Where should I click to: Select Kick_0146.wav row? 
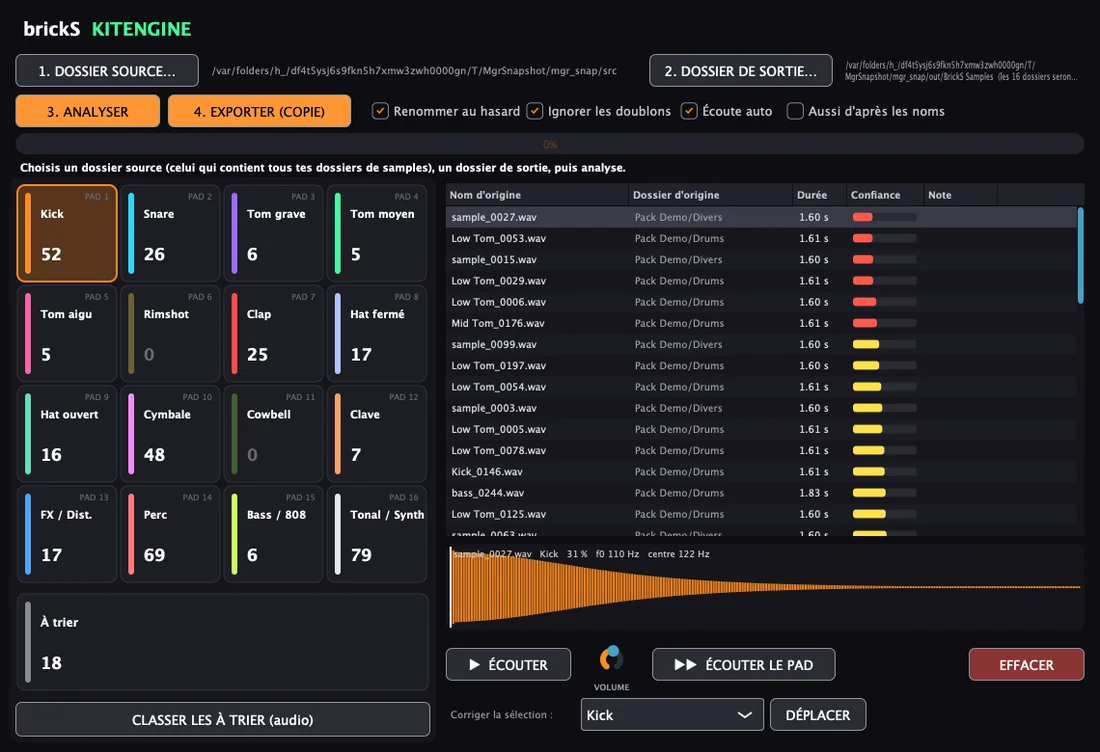click(x=761, y=471)
